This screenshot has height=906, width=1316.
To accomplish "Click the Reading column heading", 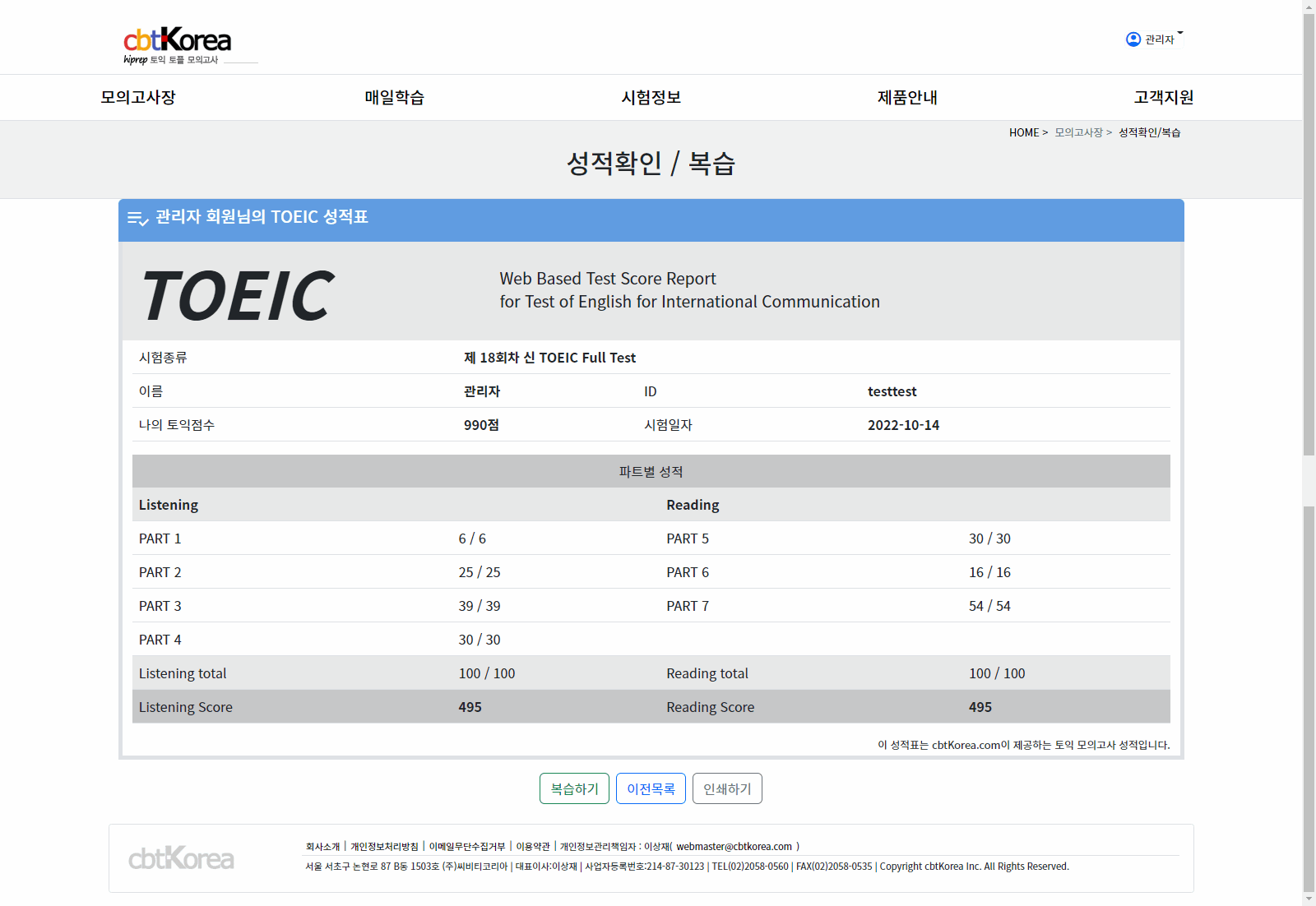I will [693, 505].
